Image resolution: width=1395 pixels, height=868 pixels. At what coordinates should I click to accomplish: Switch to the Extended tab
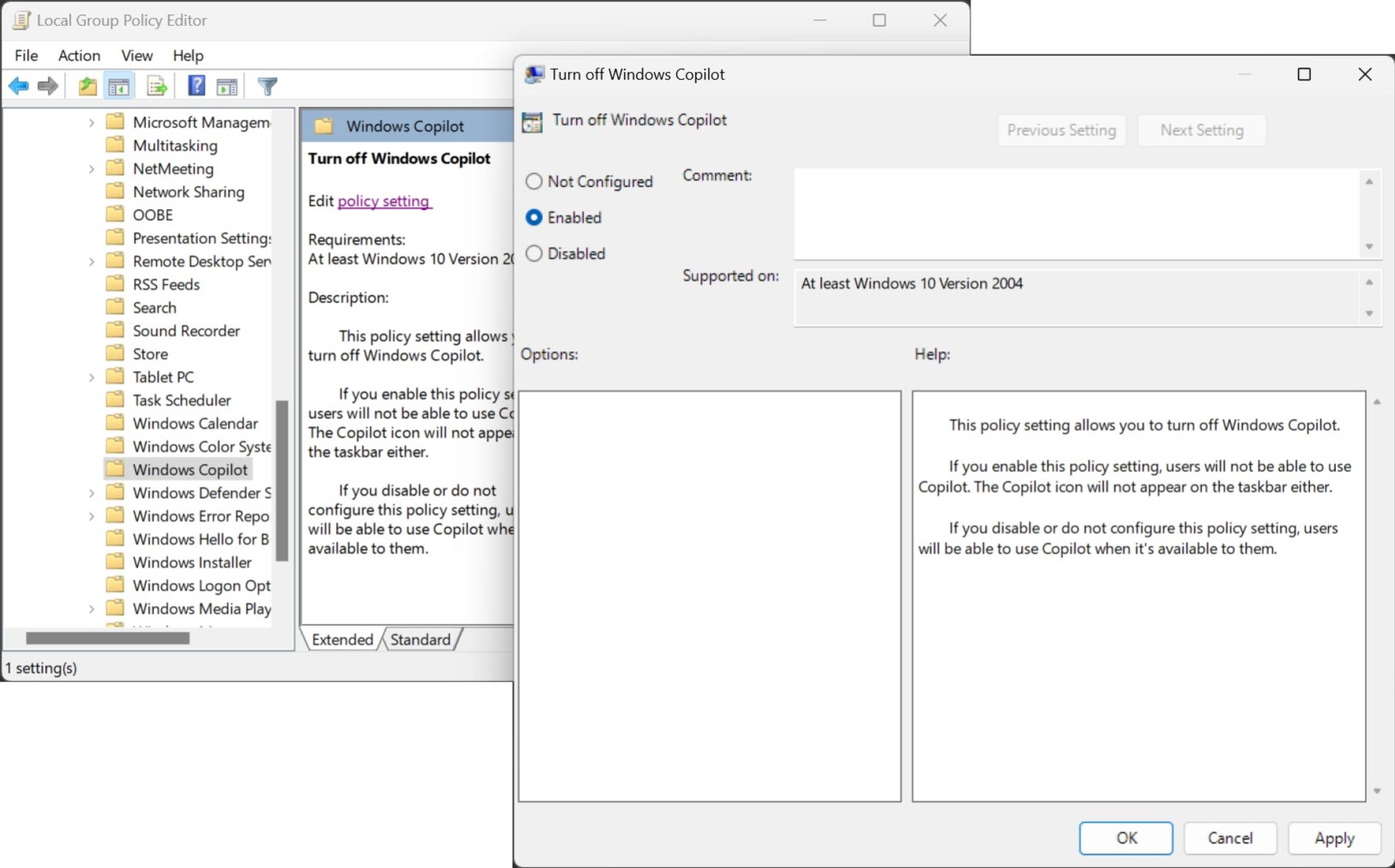342,639
